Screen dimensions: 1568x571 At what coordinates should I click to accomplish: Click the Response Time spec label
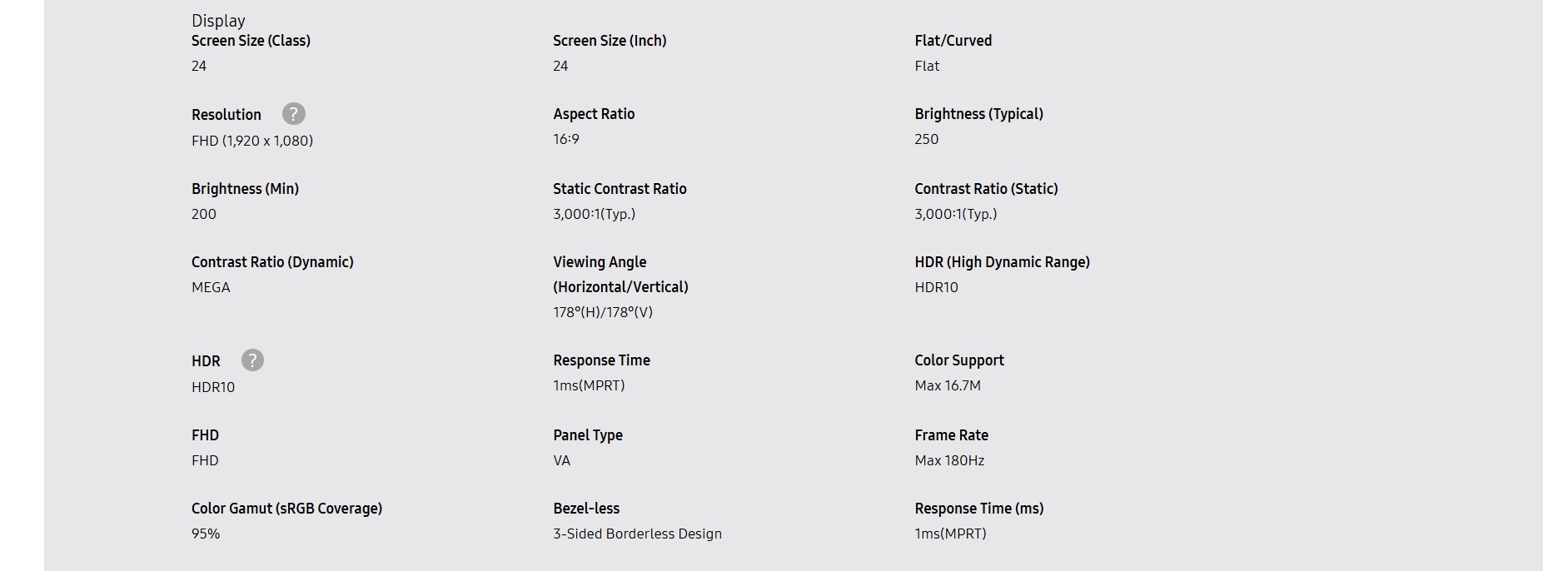point(601,360)
